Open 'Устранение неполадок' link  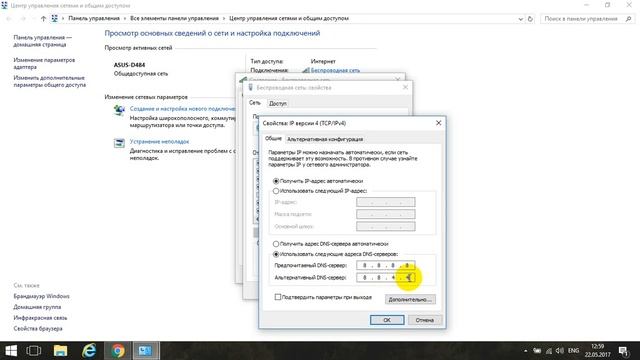point(159,142)
